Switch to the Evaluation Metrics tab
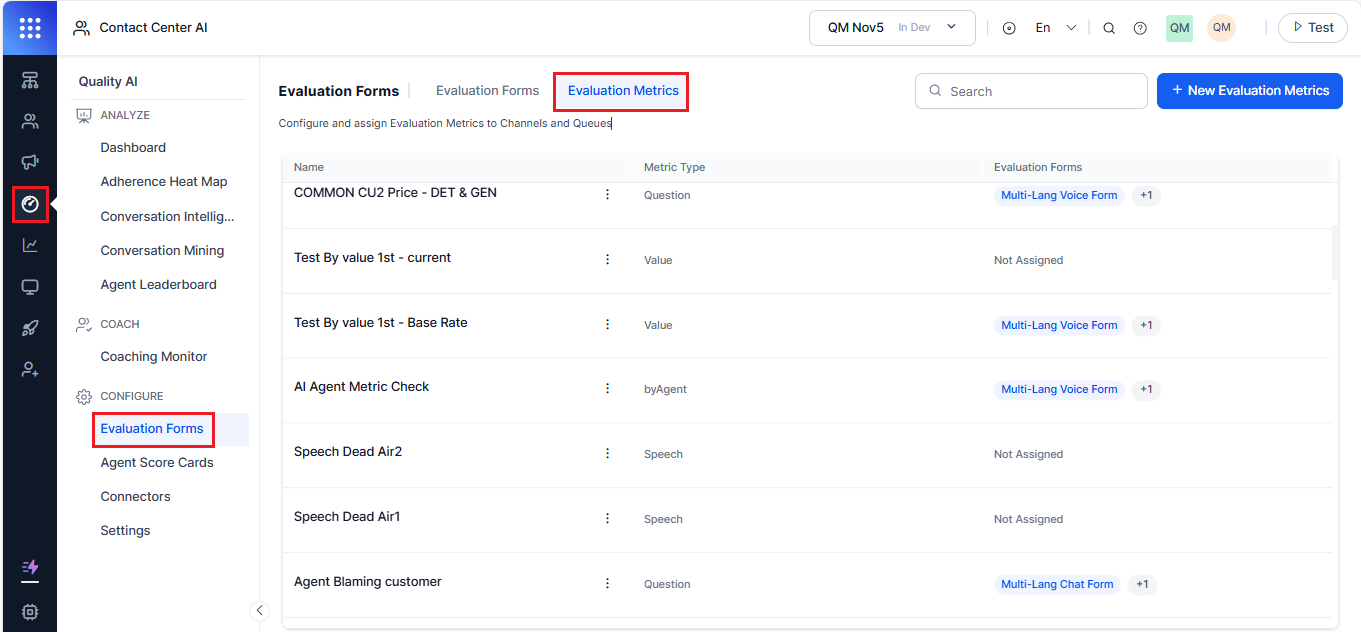This screenshot has height=632, width=1361. (x=623, y=91)
